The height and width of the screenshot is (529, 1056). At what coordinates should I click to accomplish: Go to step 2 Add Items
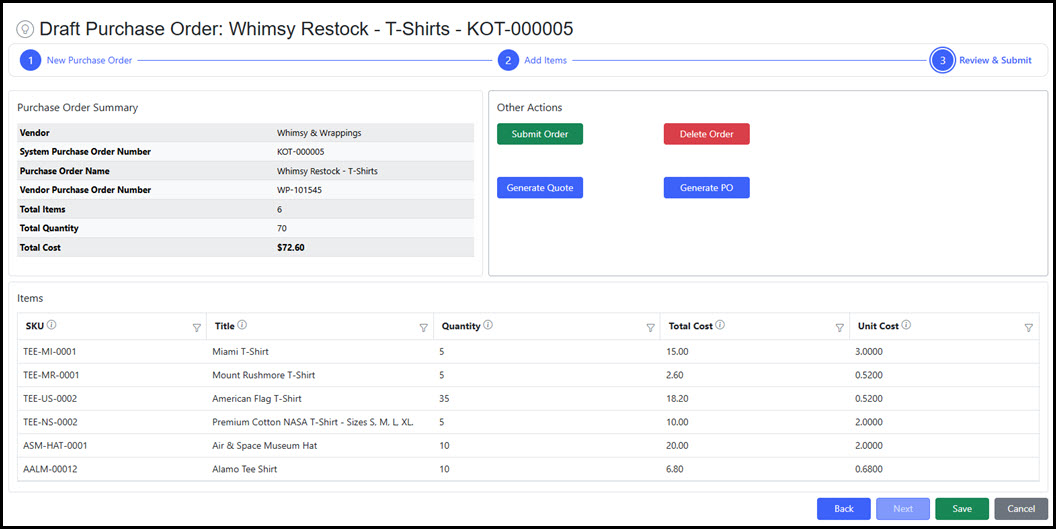click(x=509, y=60)
